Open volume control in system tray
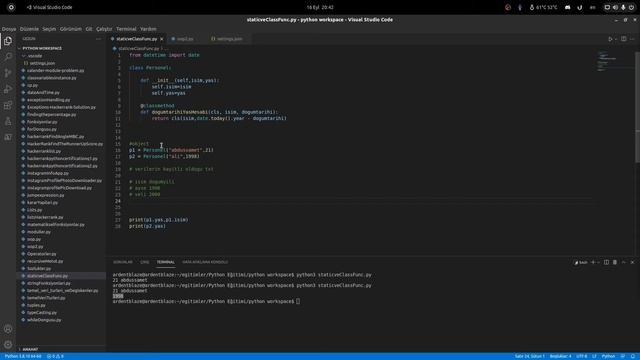The width and height of the screenshot is (640, 360). point(616,7)
